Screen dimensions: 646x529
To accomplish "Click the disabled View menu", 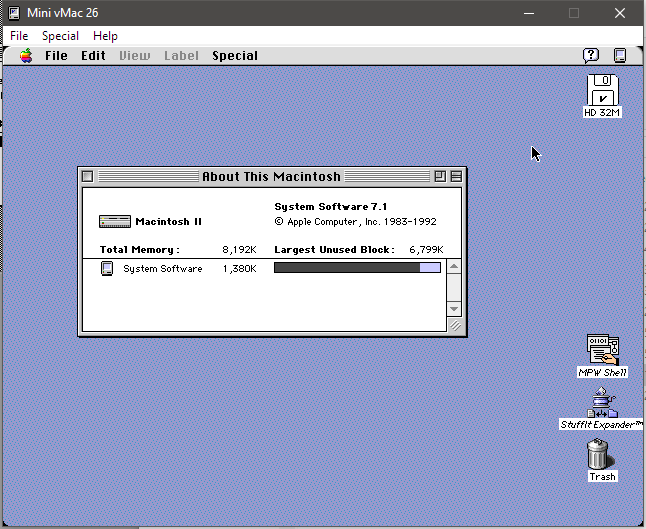I will 135,56.
